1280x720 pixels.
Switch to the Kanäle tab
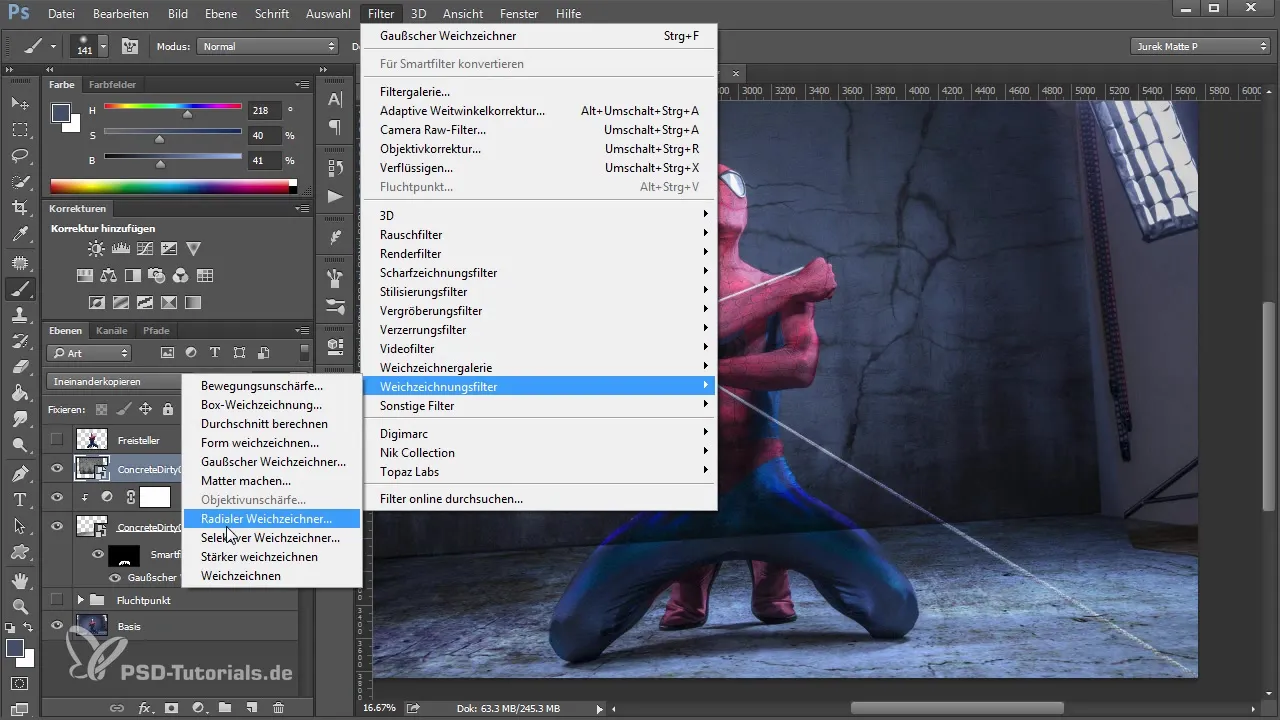click(112, 330)
